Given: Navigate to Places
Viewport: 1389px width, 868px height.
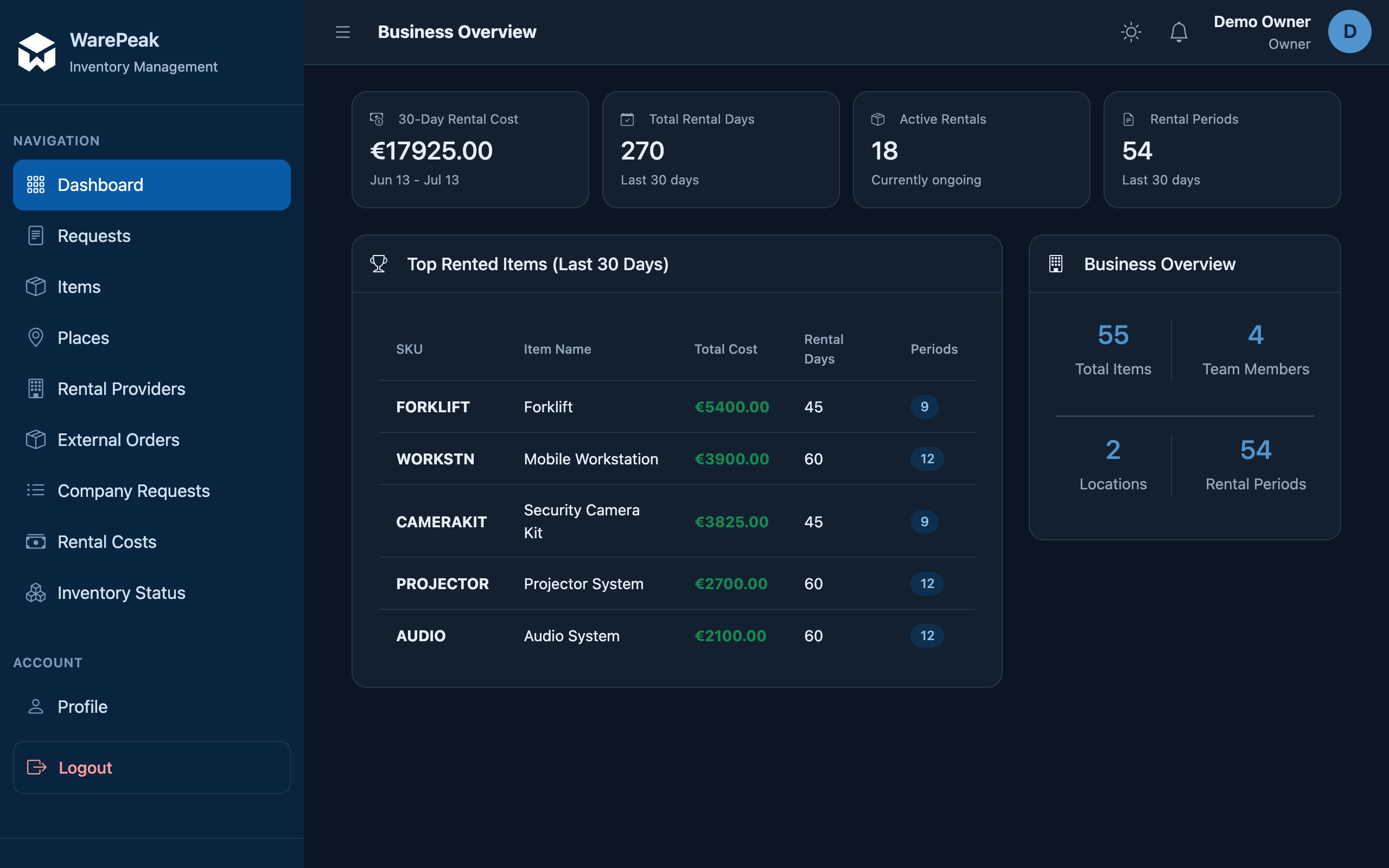Looking at the screenshot, I should (151, 337).
